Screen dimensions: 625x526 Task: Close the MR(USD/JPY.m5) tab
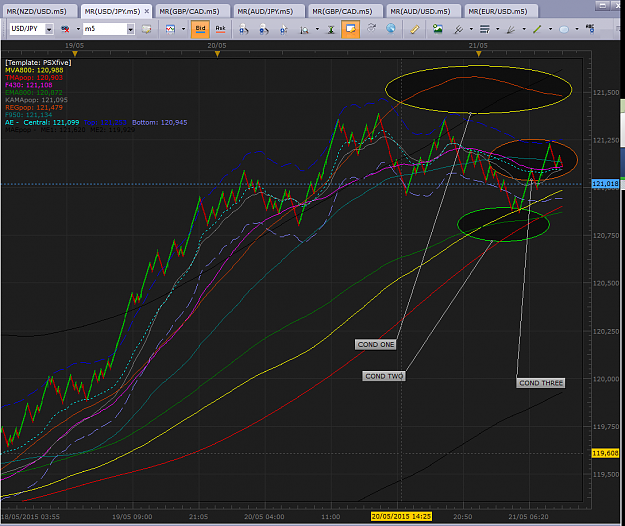(147, 11)
